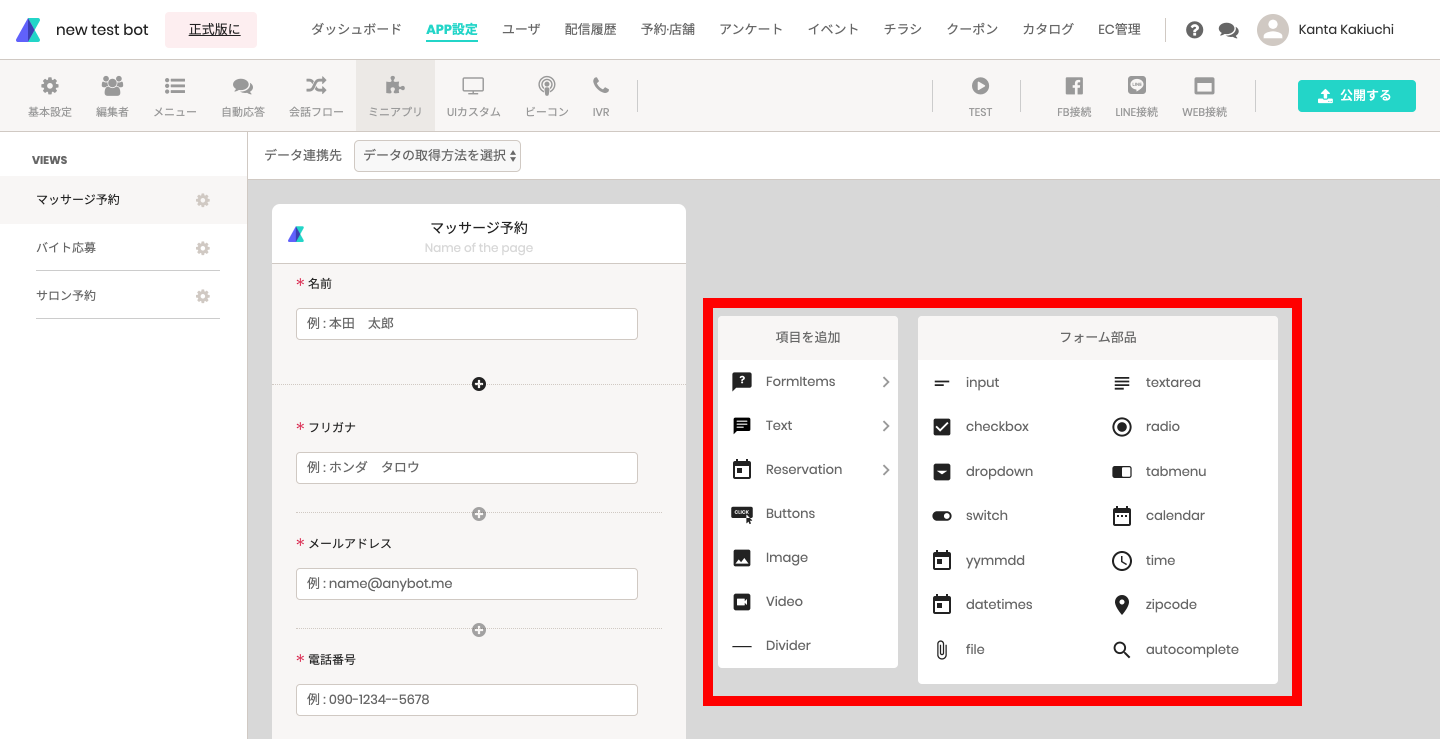Expand the Reservation submenu
Screen dimensions: 1440x739
pyautogui.click(x=808, y=469)
